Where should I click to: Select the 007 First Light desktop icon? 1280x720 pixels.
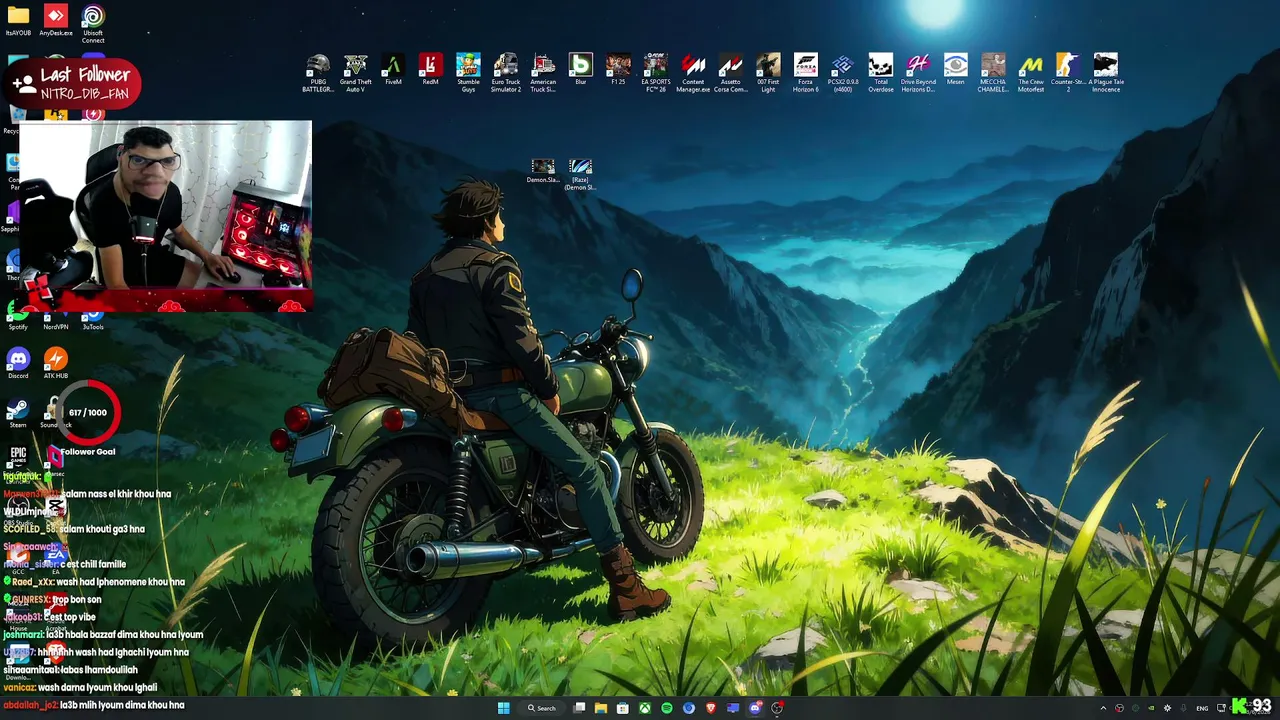(x=768, y=73)
